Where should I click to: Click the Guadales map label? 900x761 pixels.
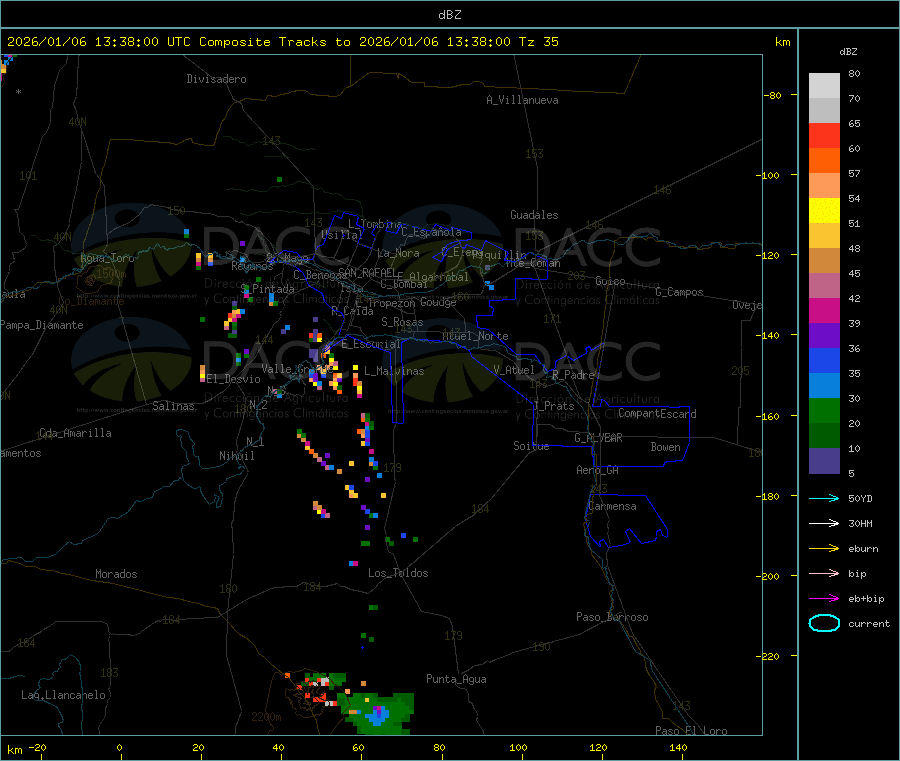(534, 215)
